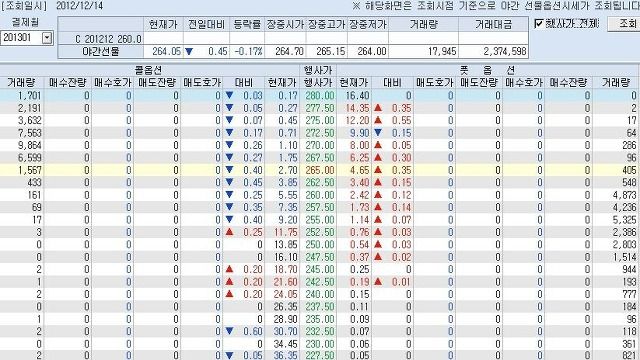Click put option current price 4.65
The image size is (640, 360).
(x=354, y=170)
